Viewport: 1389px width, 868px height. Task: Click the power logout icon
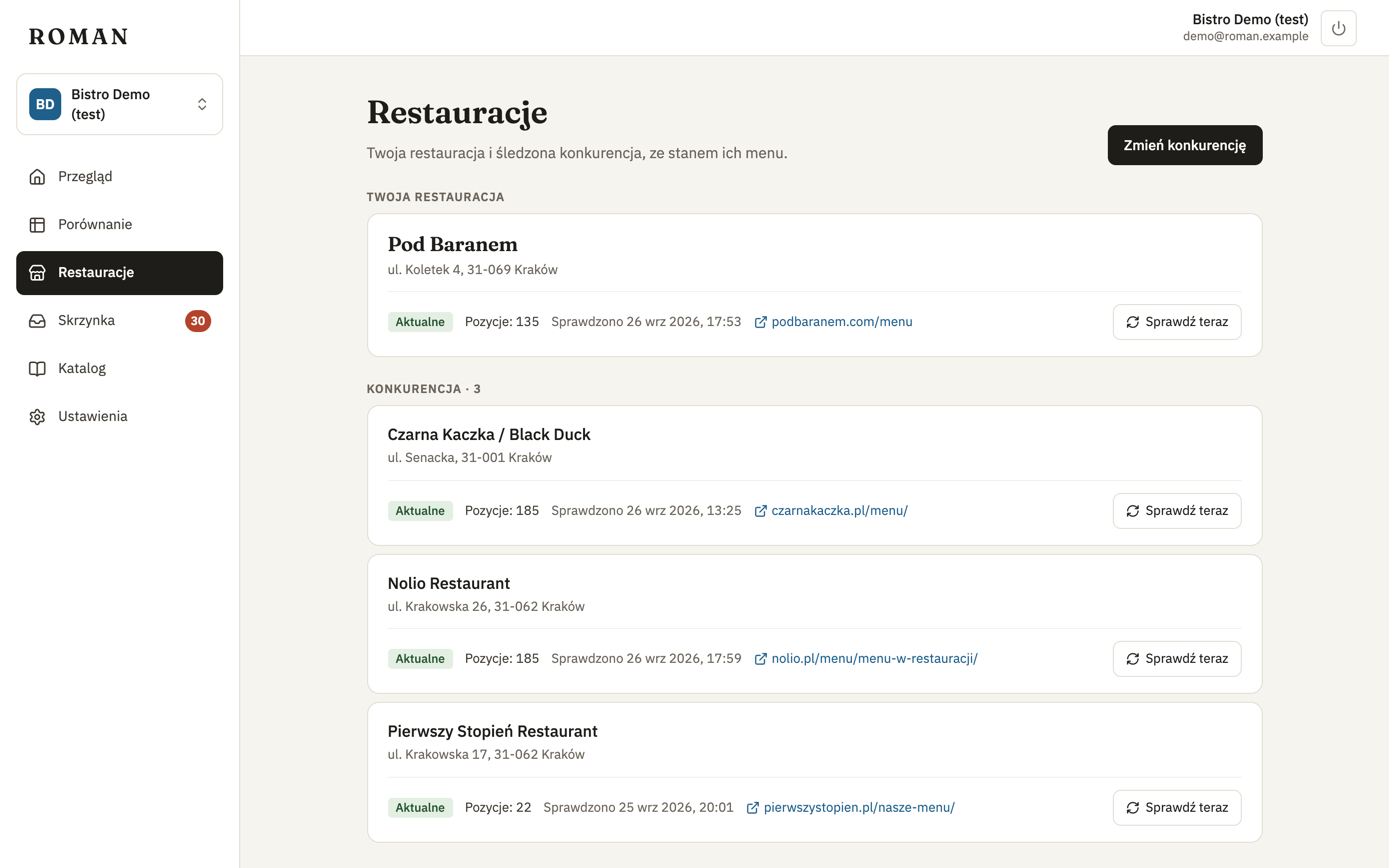(x=1338, y=28)
